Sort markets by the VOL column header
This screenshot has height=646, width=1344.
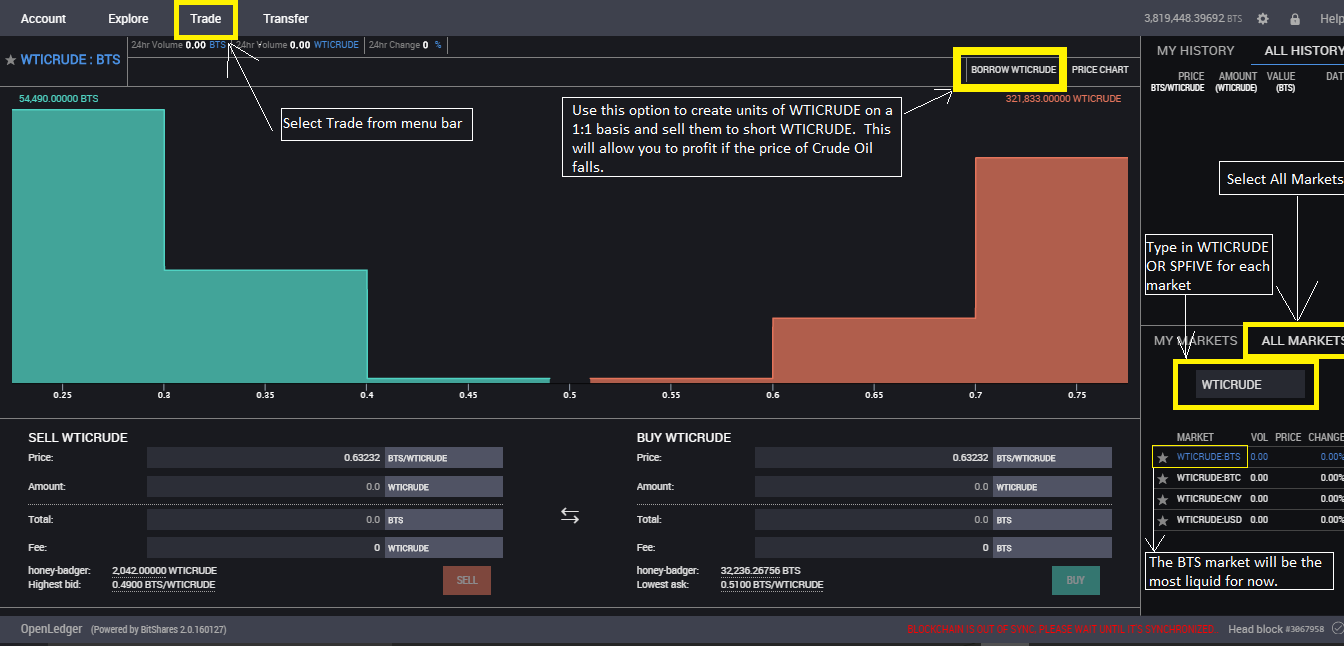(x=1259, y=437)
